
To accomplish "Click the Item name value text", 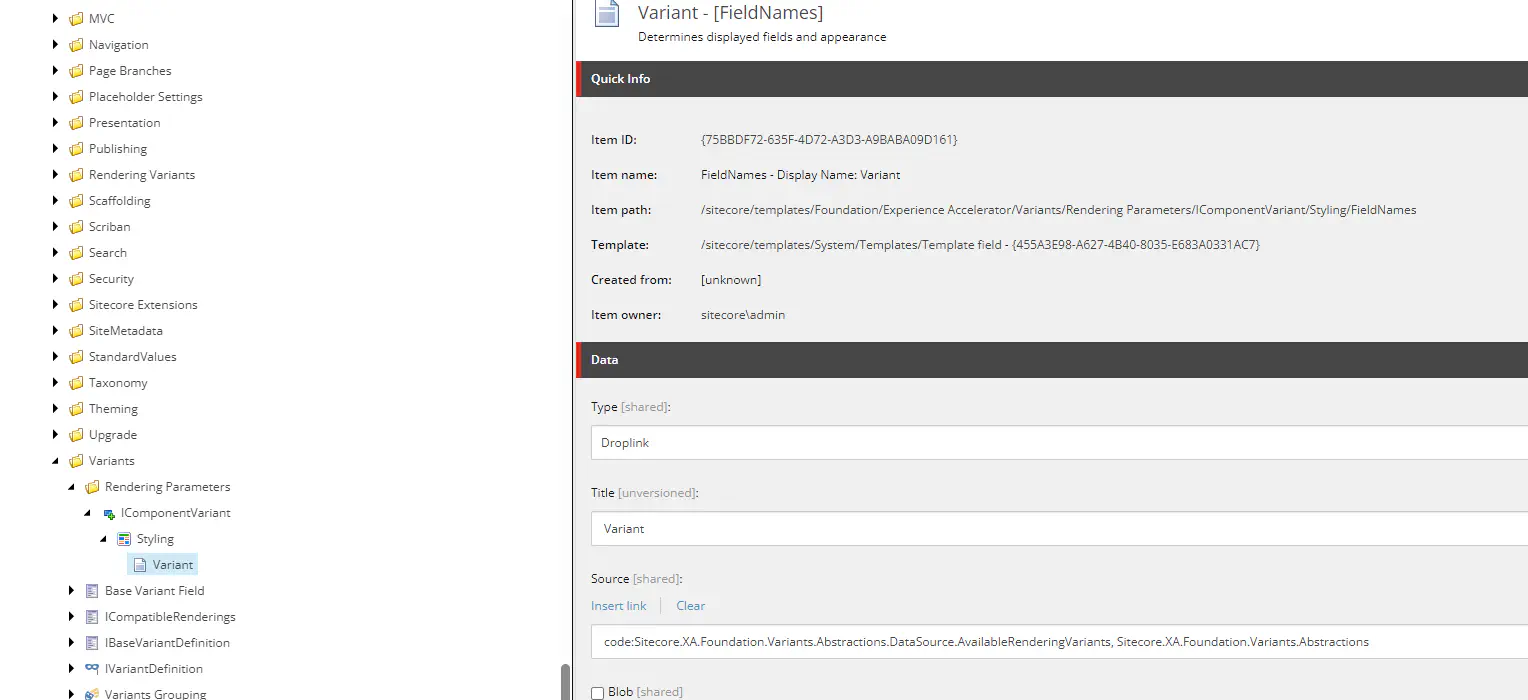I will coord(800,175).
